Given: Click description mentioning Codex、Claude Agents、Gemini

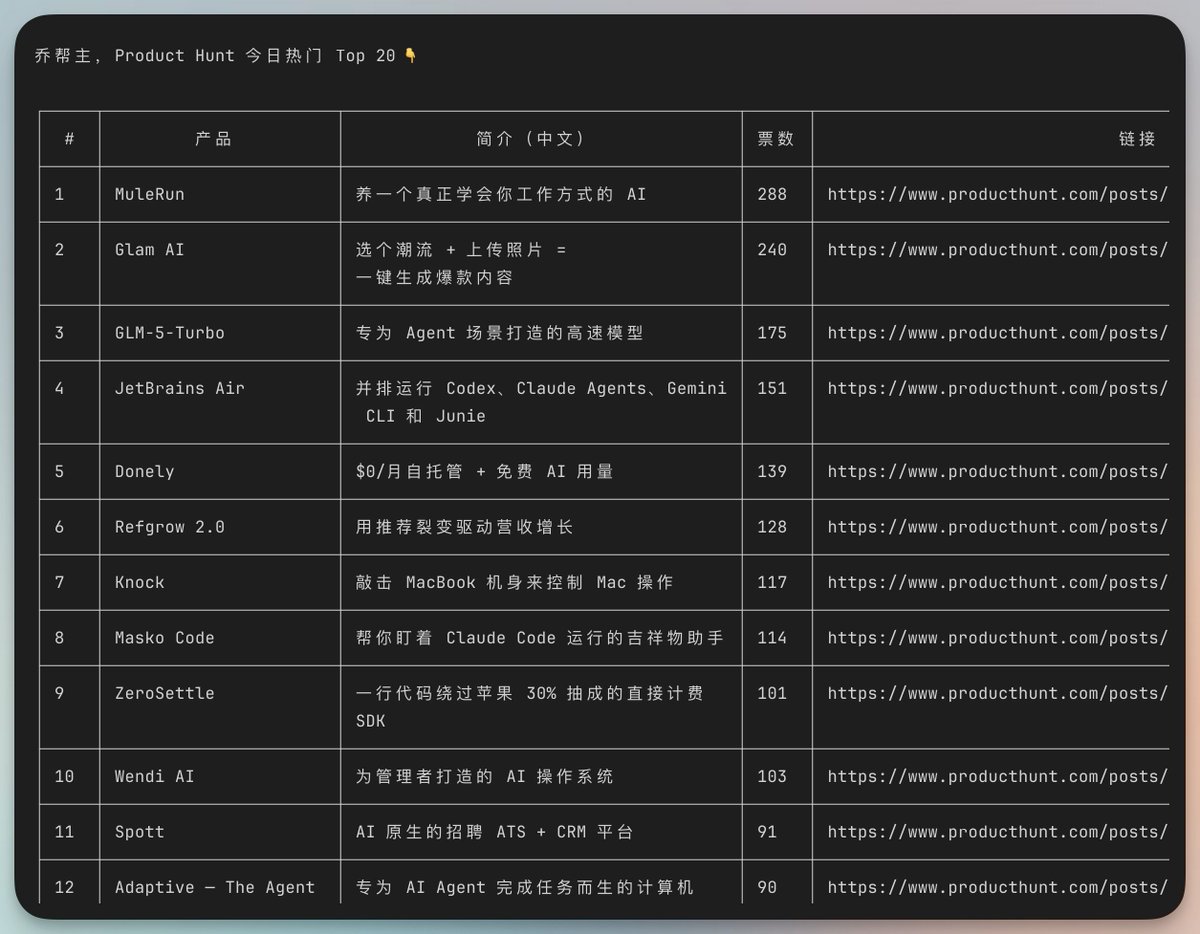Looking at the screenshot, I should [541, 402].
